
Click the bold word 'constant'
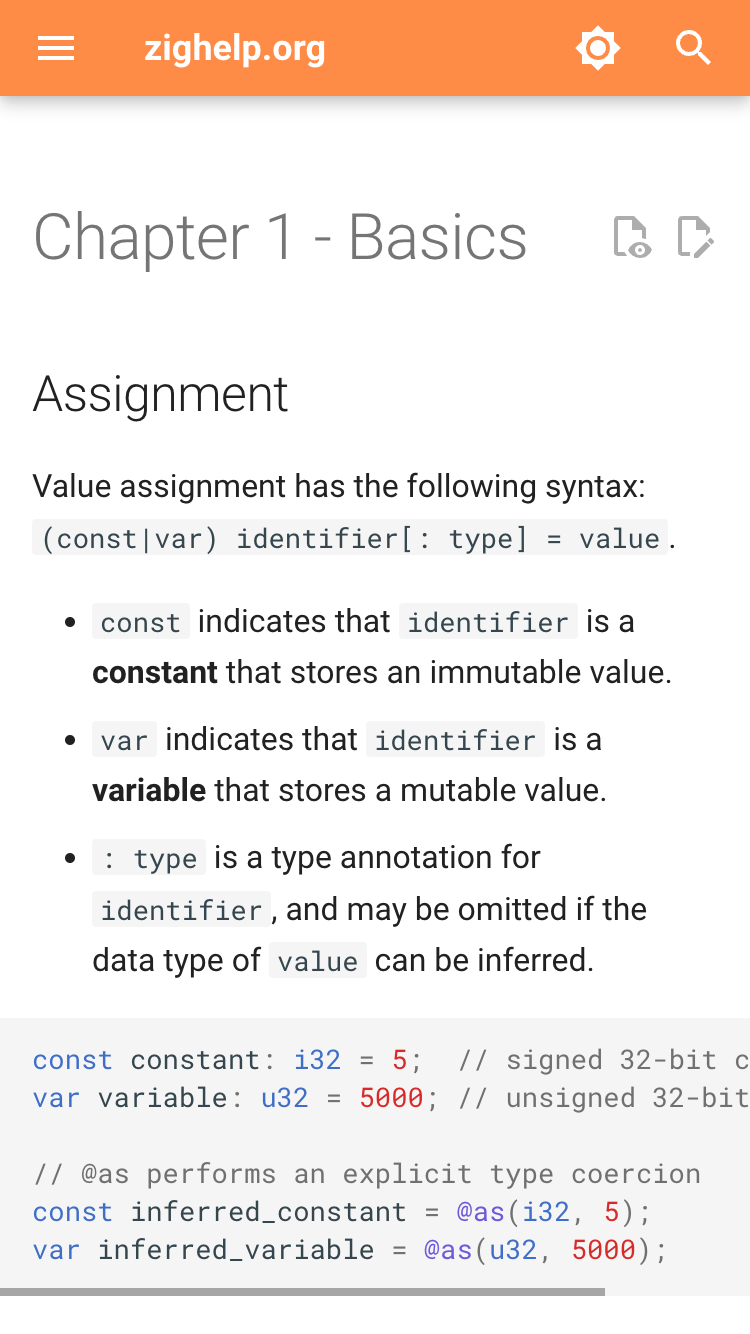(155, 672)
